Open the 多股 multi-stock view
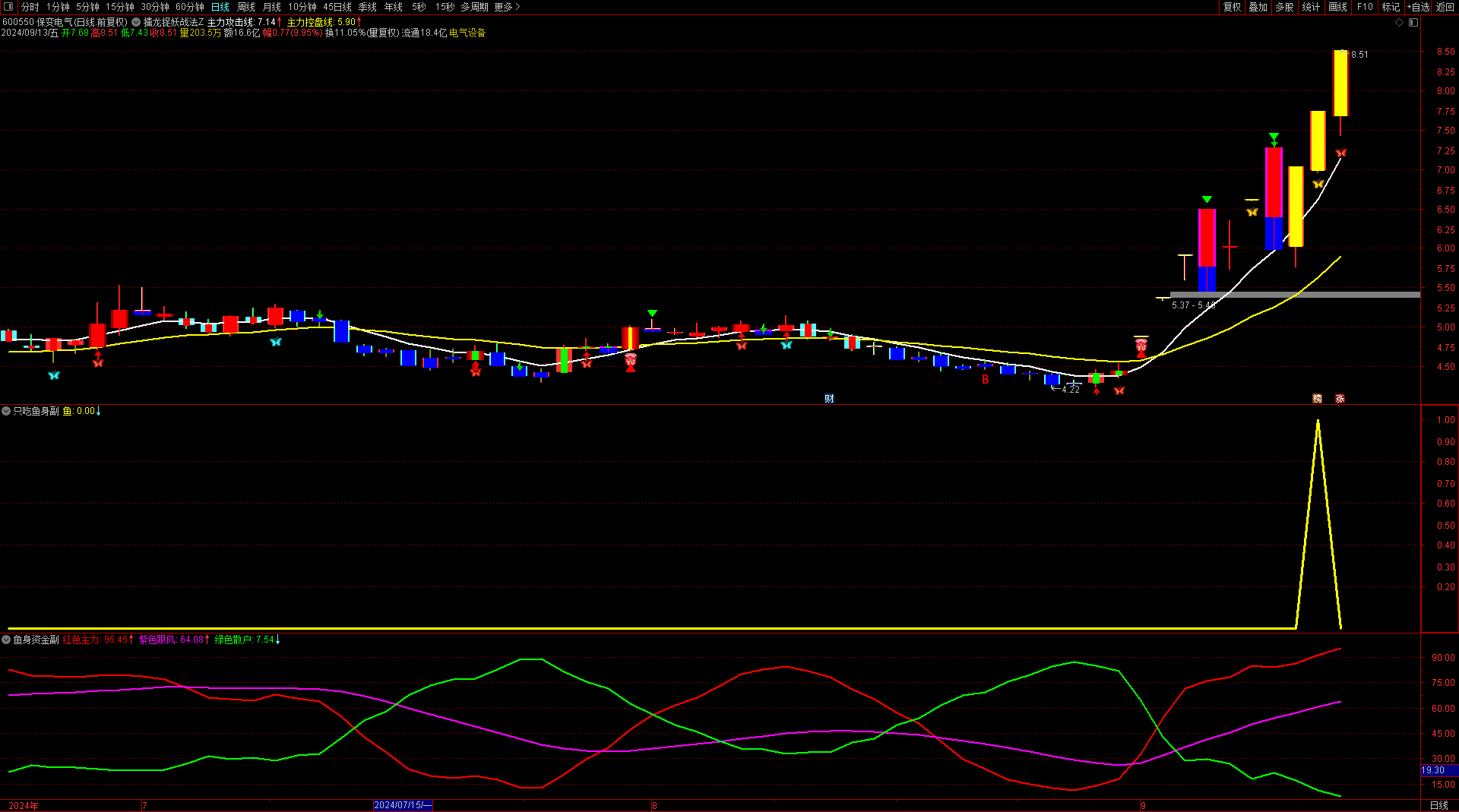The width and height of the screenshot is (1459, 812). point(1285,7)
